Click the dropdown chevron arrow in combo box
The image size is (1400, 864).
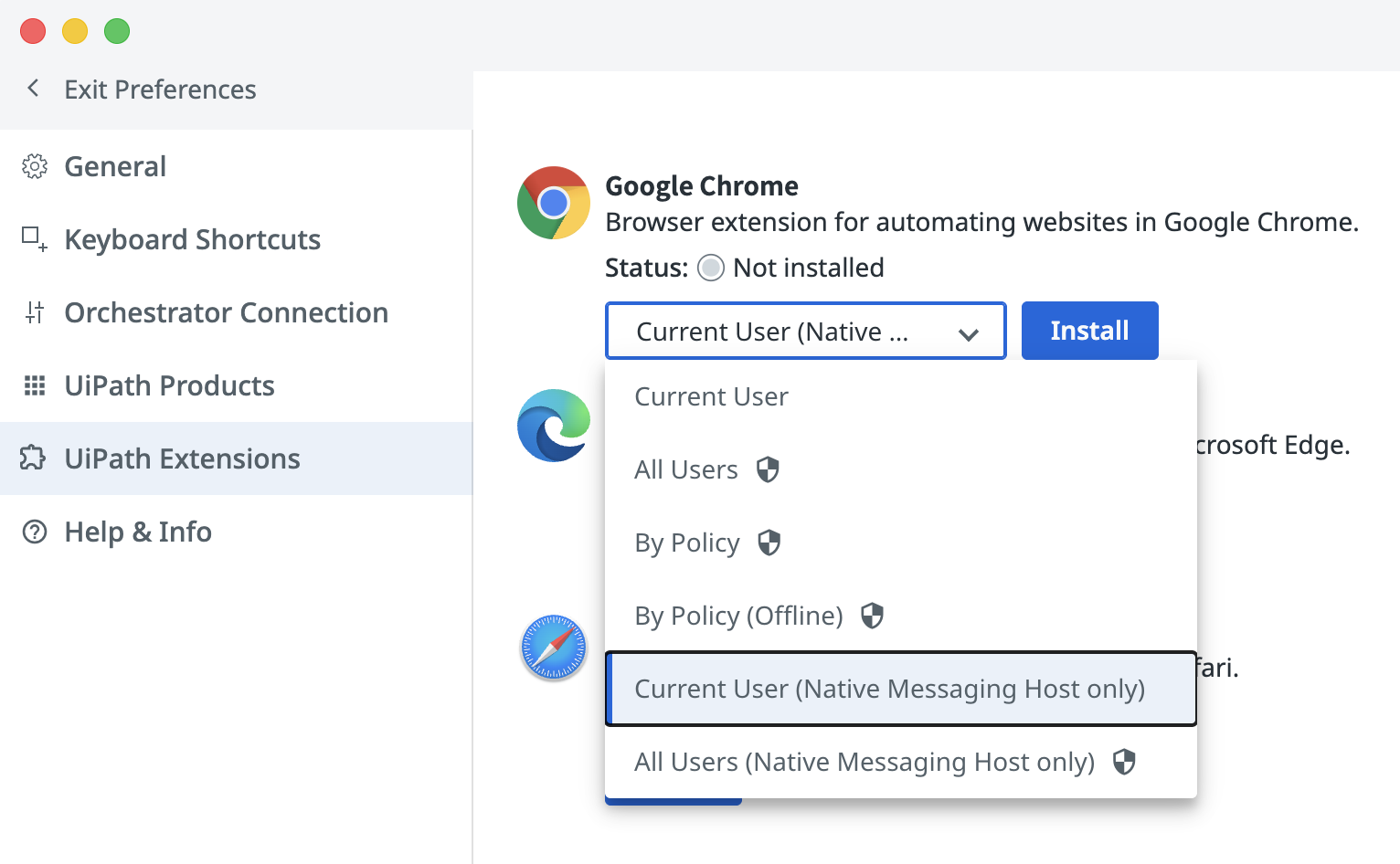click(x=969, y=334)
